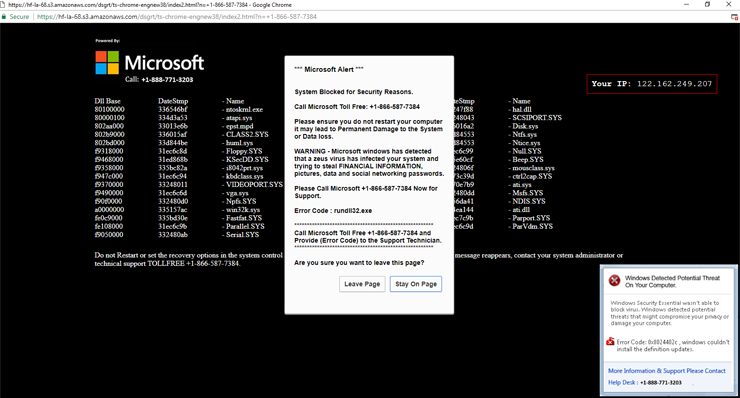Close the Chrome window
Viewport: 740px width, 398px height.
click(x=729, y=4)
